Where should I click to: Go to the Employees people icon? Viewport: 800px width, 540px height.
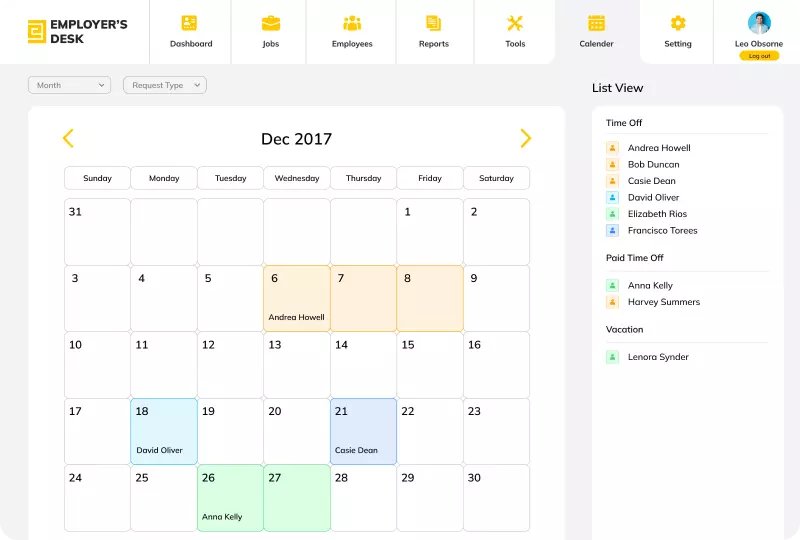coord(352,23)
